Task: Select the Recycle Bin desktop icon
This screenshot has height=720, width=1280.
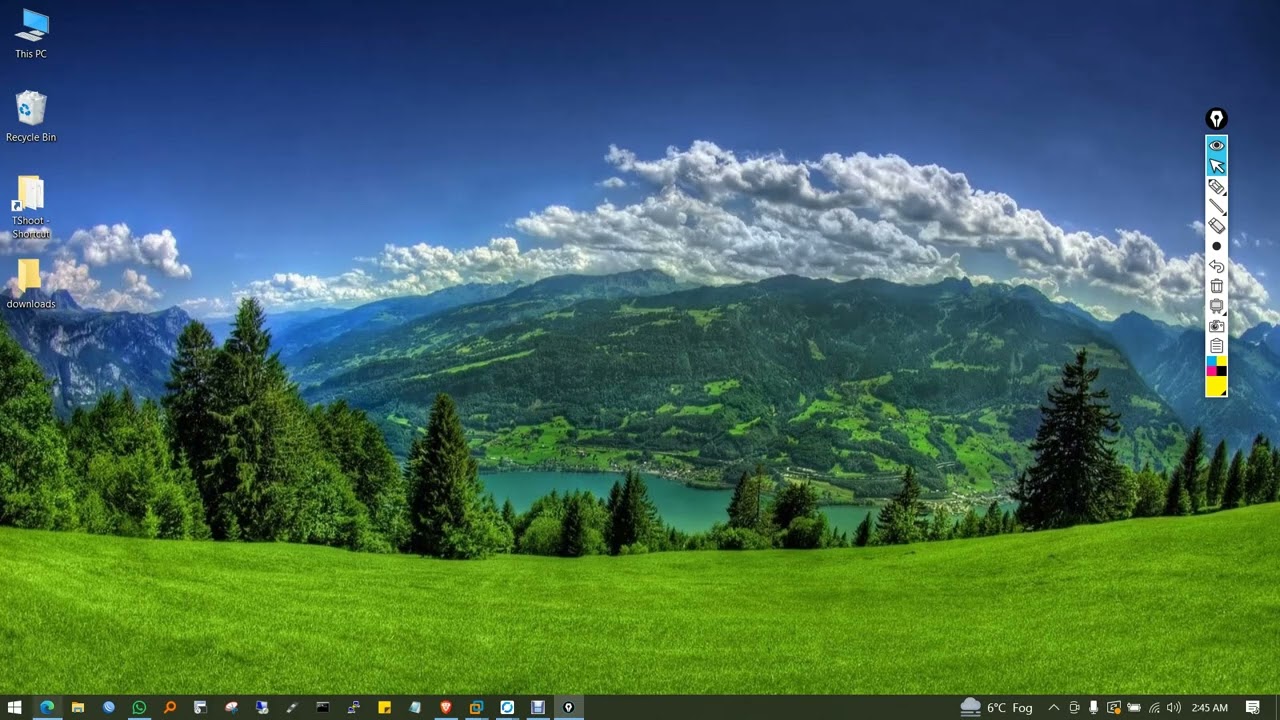Action: coord(31,117)
